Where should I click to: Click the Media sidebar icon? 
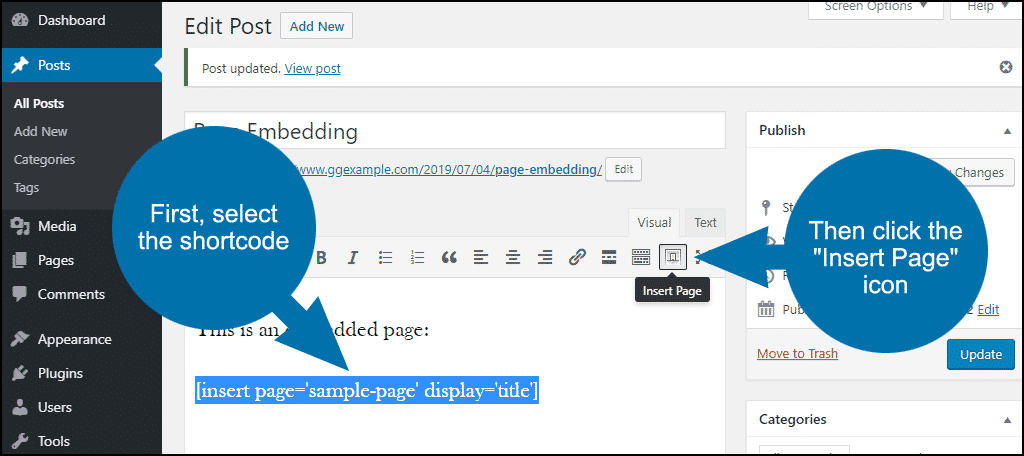pyautogui.click(x=20, y=227)
